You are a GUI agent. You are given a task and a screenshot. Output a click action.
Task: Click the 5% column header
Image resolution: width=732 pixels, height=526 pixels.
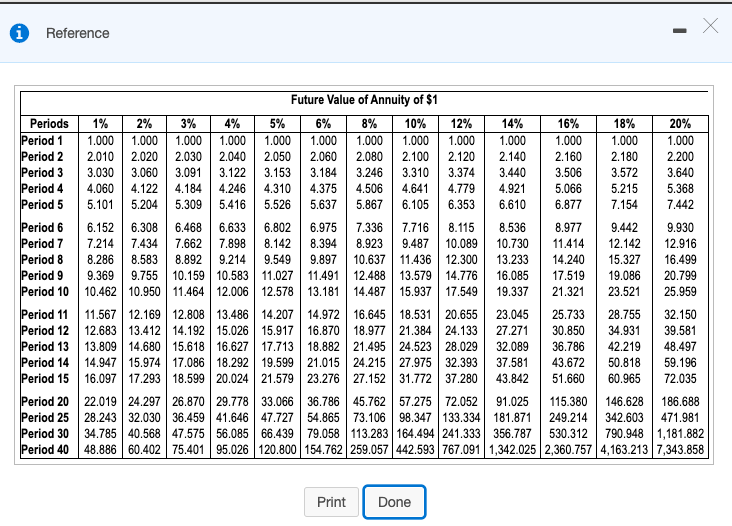coord(277,124)
